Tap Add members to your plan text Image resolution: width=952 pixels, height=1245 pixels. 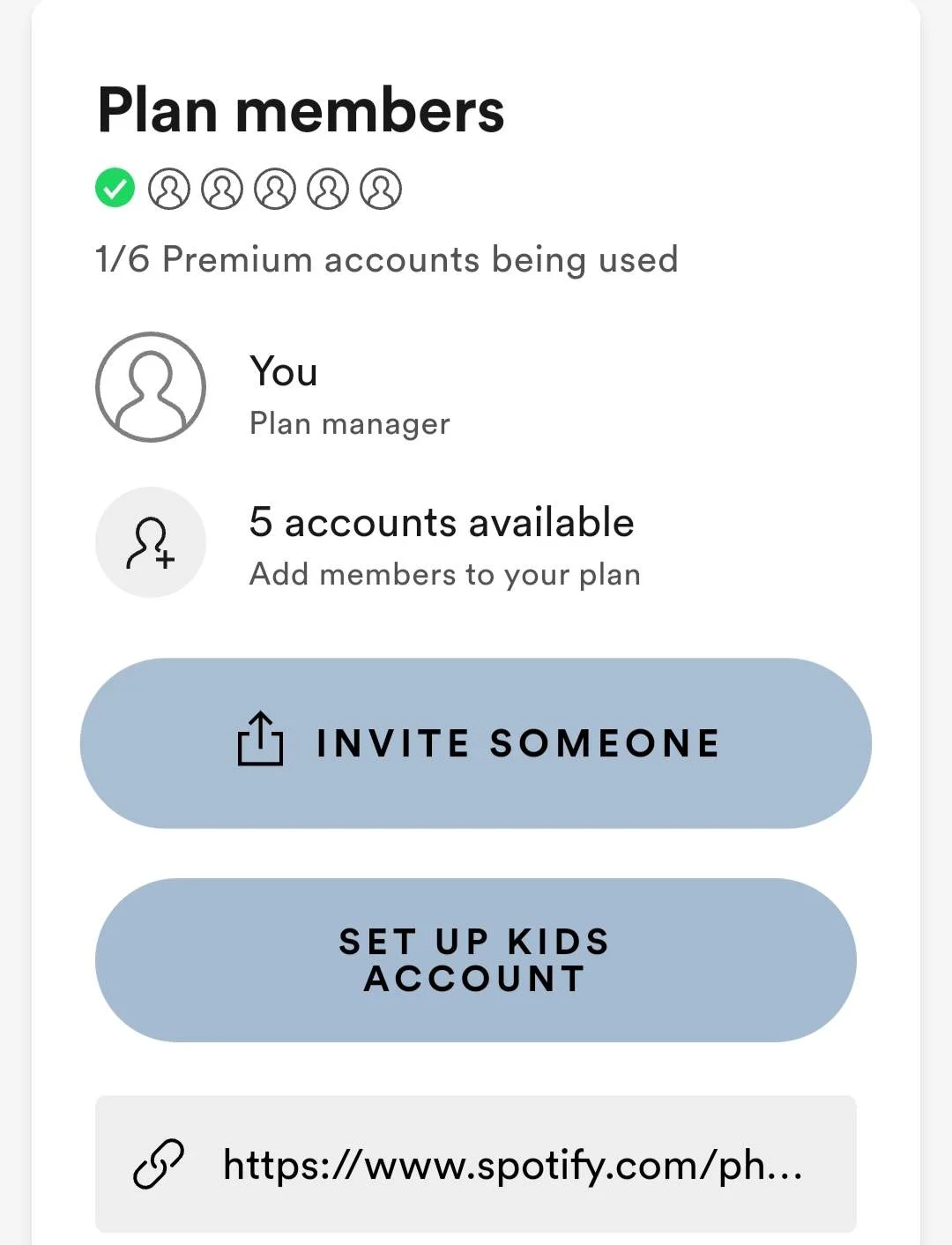445,575
